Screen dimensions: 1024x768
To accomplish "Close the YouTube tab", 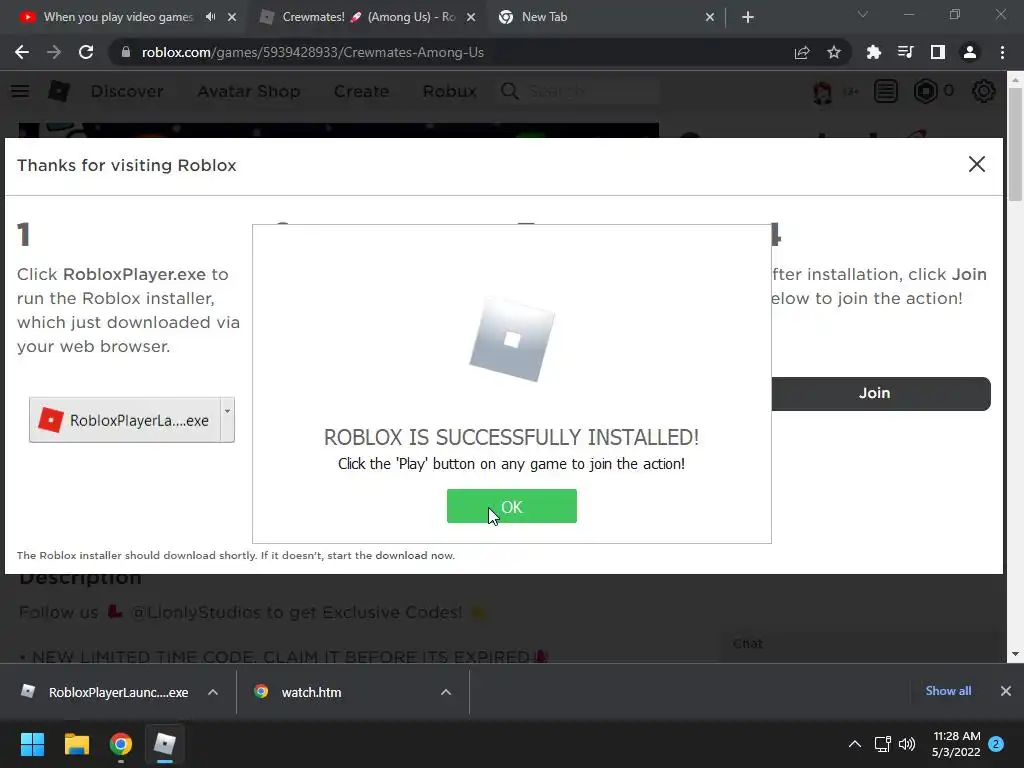I will [x=232, y=17].
